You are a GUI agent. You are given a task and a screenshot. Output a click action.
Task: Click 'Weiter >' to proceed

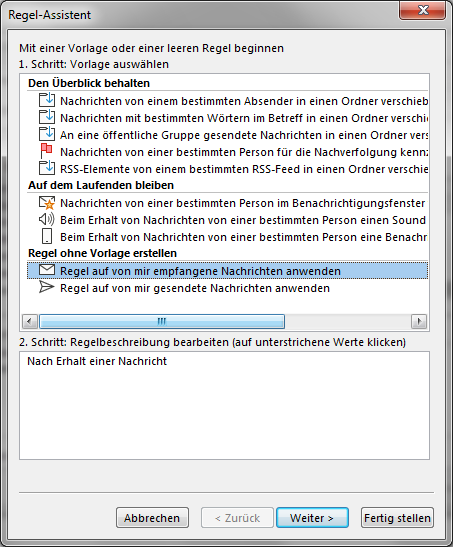pos(312,518)
